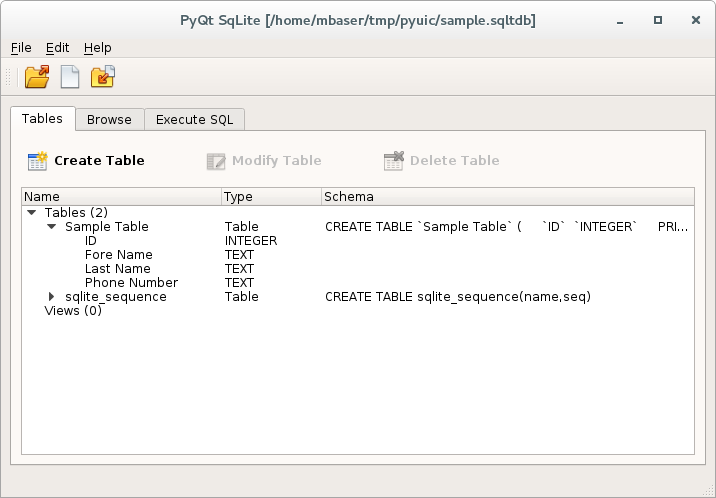Maximize the PyQt SqLite window
This screenshot has width=716, height=498.
(658, 20)
